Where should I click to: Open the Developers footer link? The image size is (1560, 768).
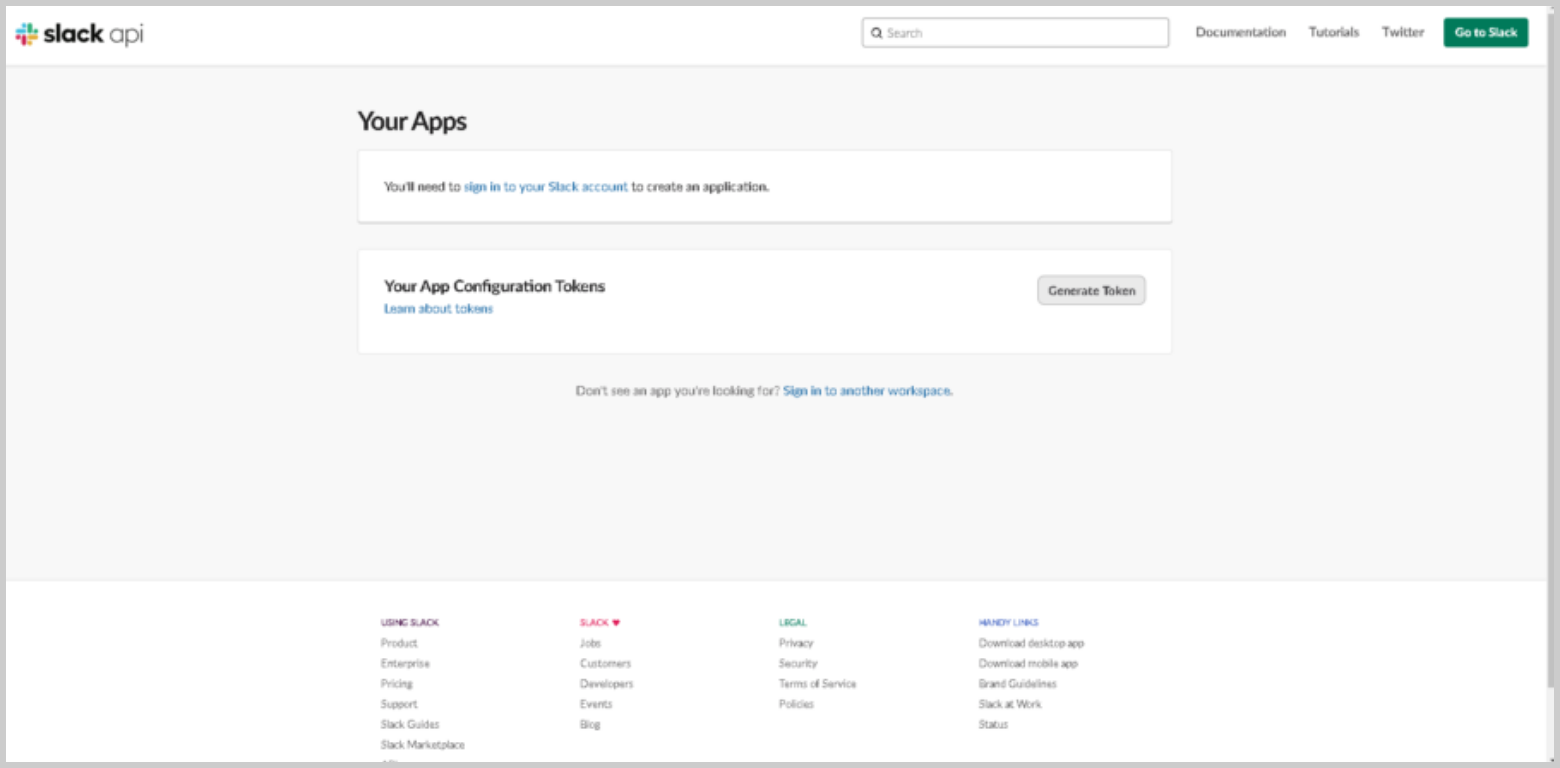point(606,684)
